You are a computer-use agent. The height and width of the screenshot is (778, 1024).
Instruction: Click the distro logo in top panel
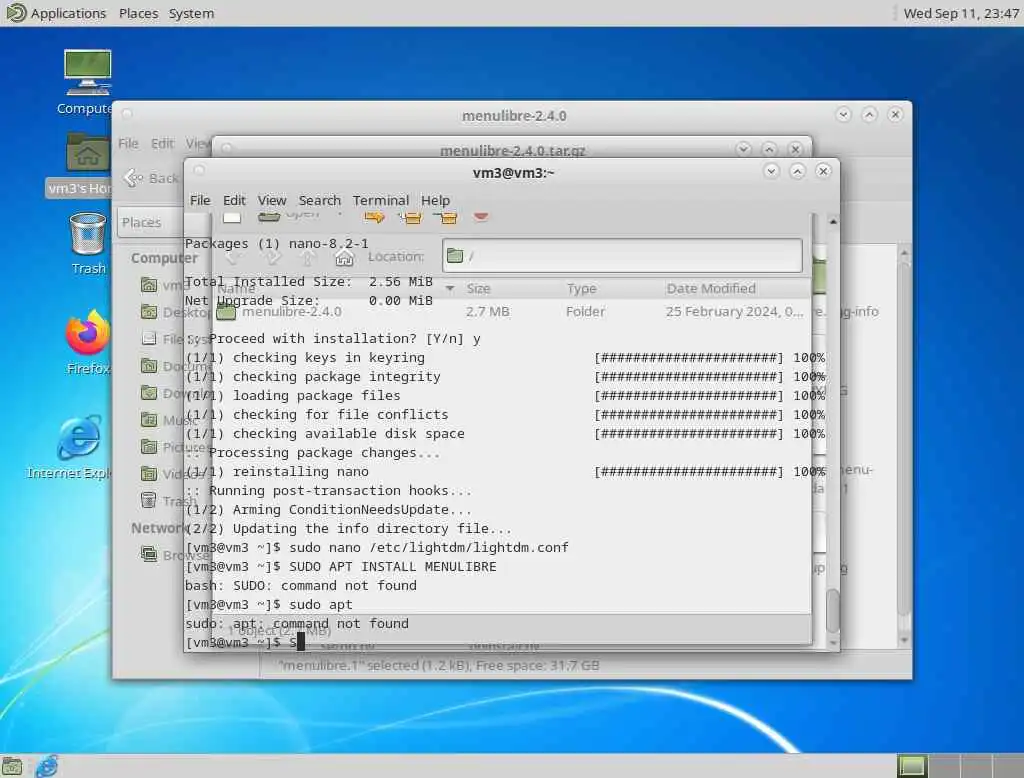[x=14, y=12]
